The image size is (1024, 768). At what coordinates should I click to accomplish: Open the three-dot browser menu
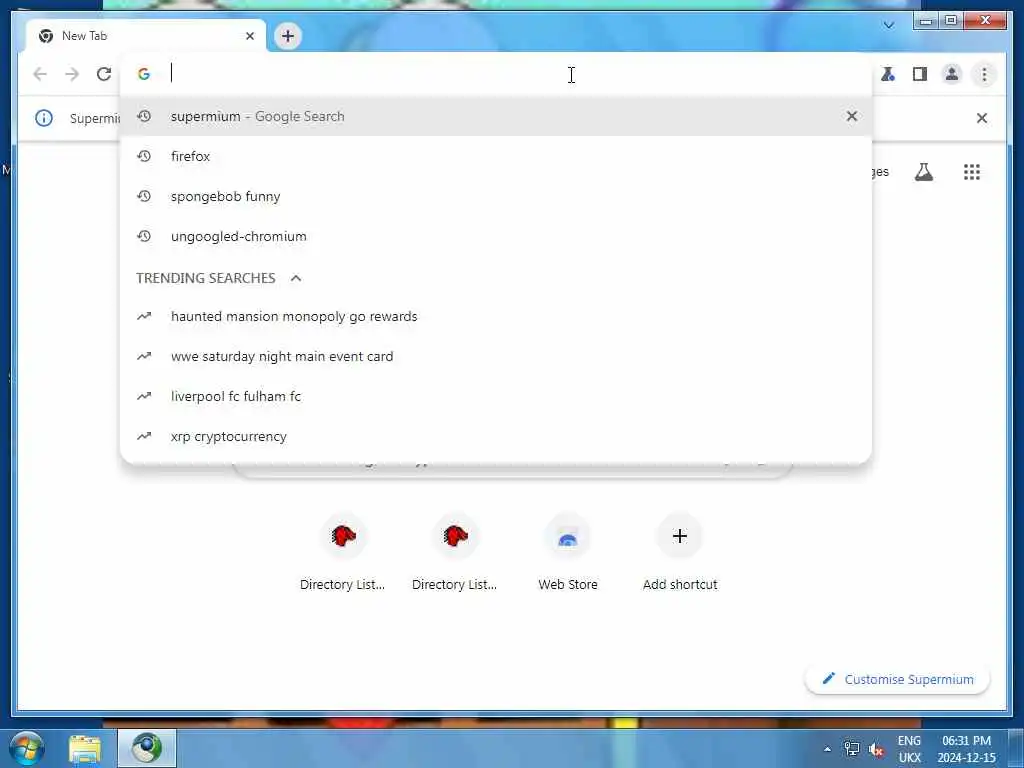(x=984, y=74)
